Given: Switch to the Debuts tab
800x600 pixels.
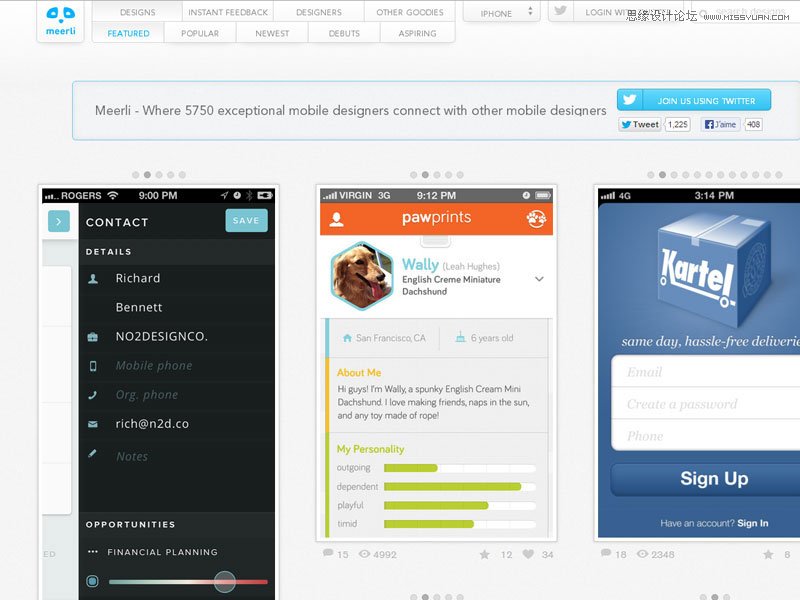Looking at the screenshot, I should tap(344, 33).
